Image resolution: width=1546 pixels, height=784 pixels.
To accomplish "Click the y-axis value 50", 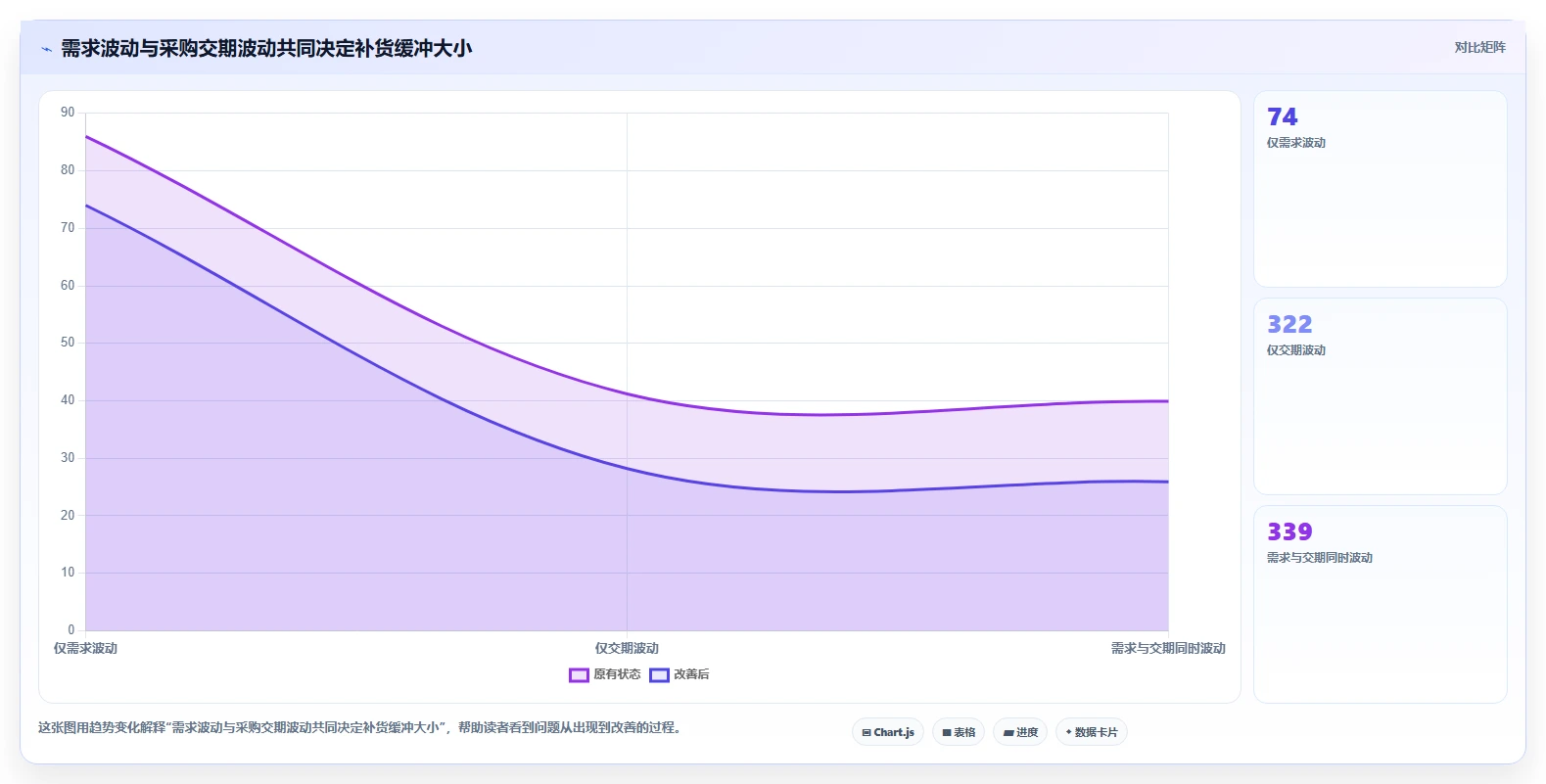I will click(x=68, y=343).
